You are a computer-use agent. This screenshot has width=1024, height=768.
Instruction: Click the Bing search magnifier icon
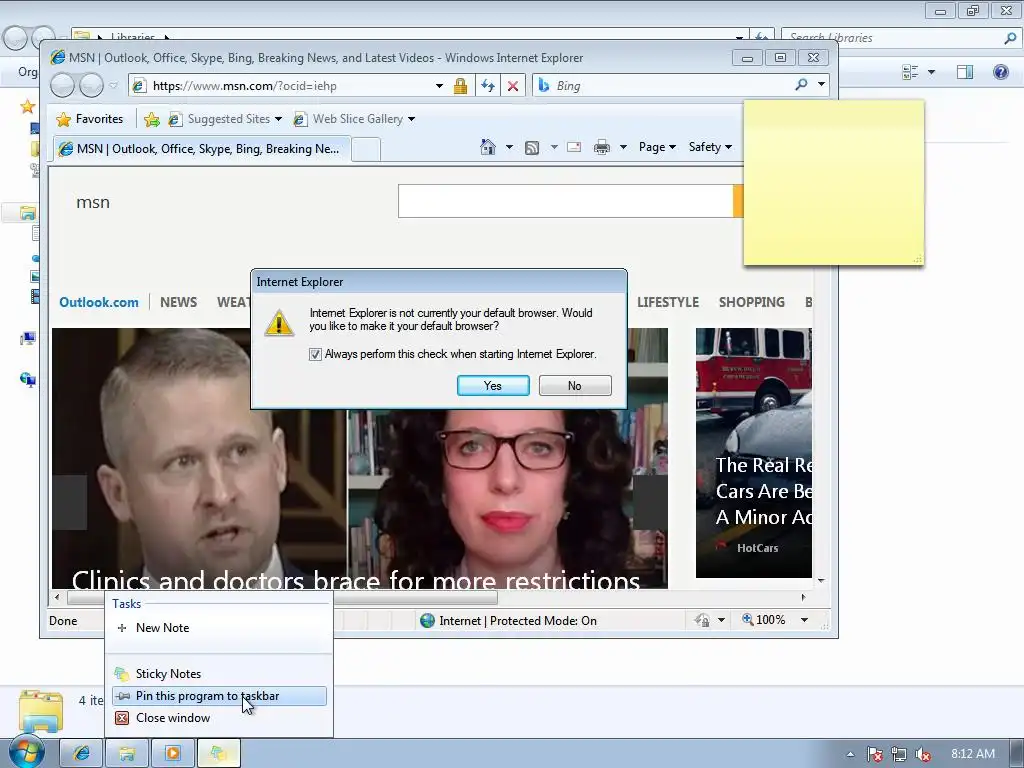pyautogui.click(x=801, y=85)
